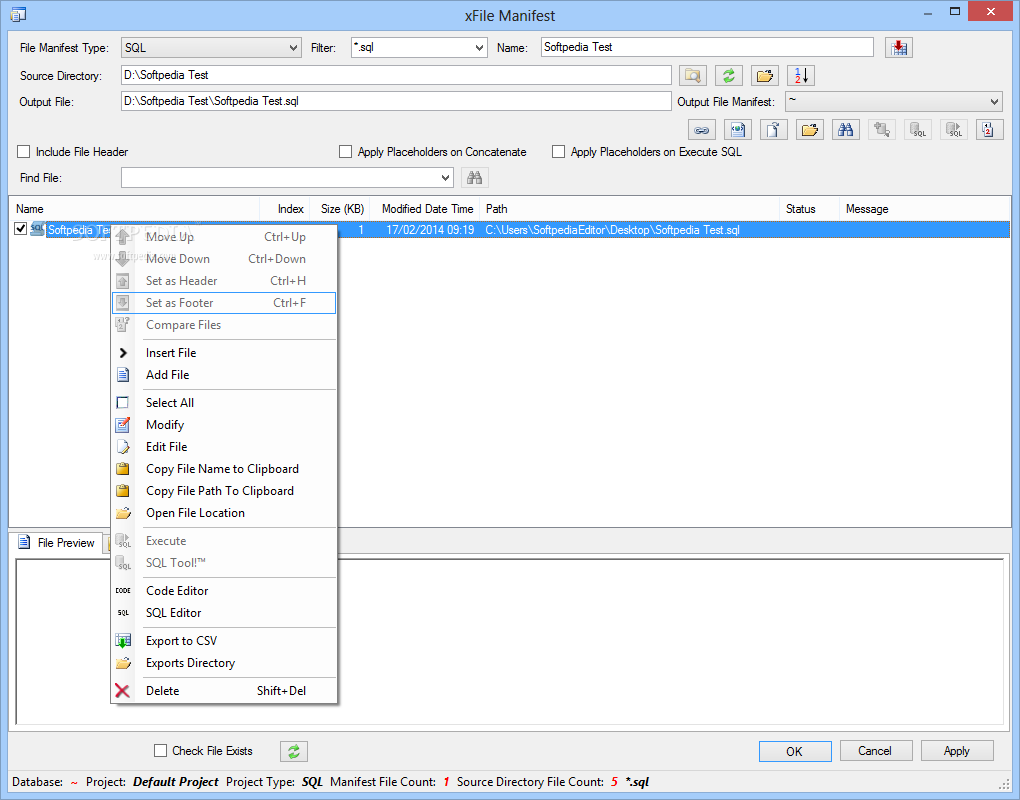Choose SQL Tool! in context menu
This screenshot has width=1020, height=800.
point(224,563)
